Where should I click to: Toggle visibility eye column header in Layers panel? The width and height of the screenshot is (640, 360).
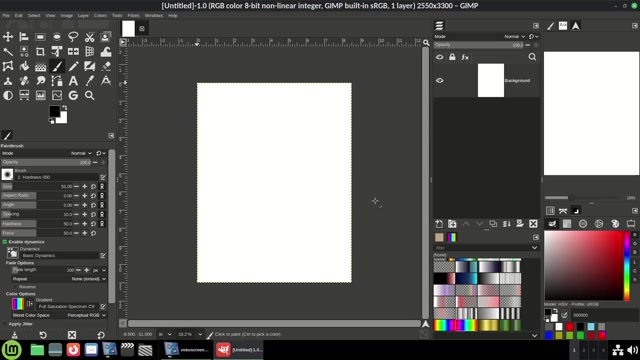440,57
